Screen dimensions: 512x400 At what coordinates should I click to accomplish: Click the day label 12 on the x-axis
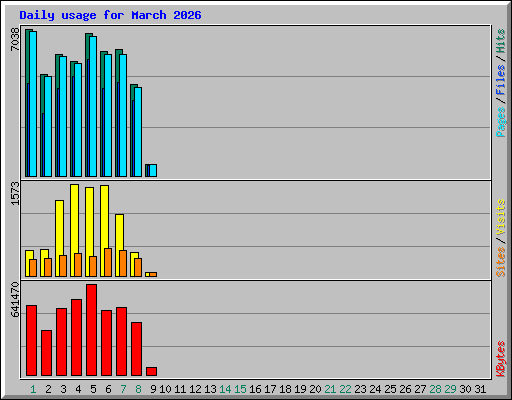tap(195, 389)
